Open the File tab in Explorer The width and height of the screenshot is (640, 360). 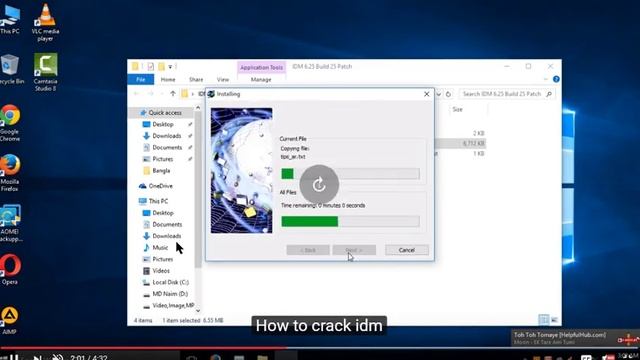coord(141,79)
